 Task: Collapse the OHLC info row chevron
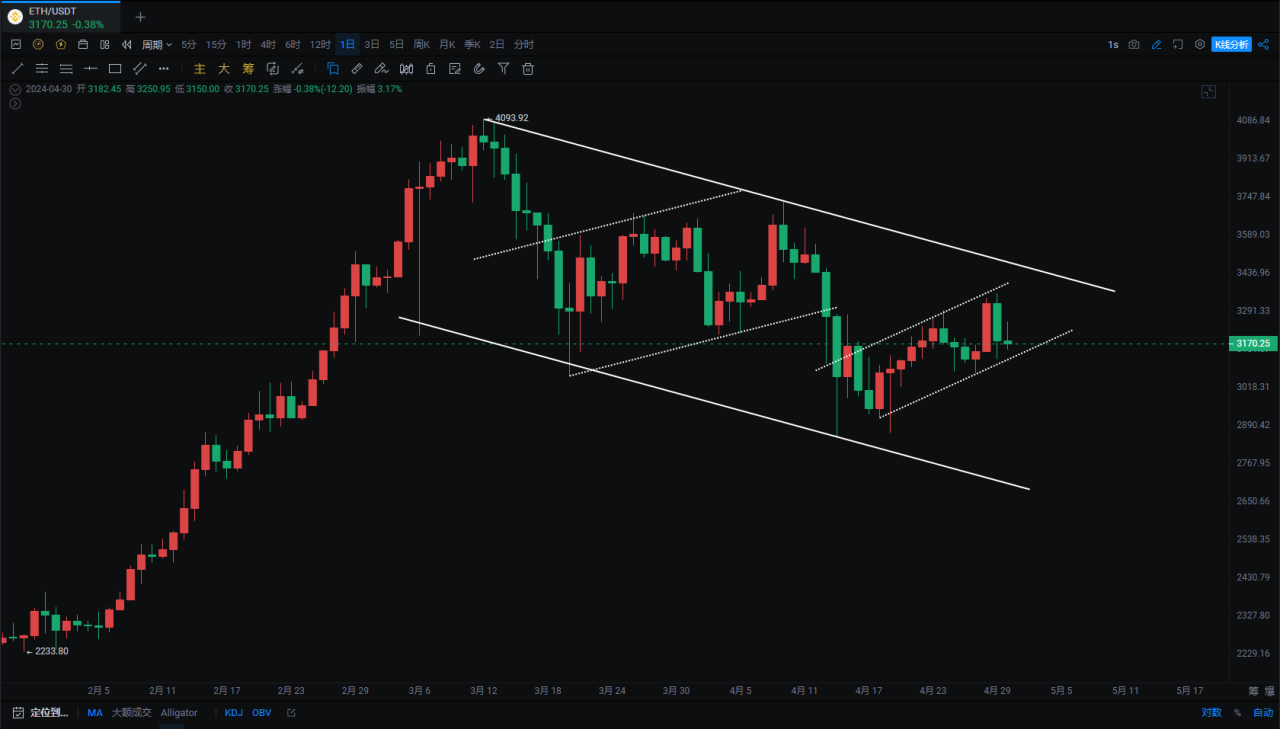coord(14,89)
